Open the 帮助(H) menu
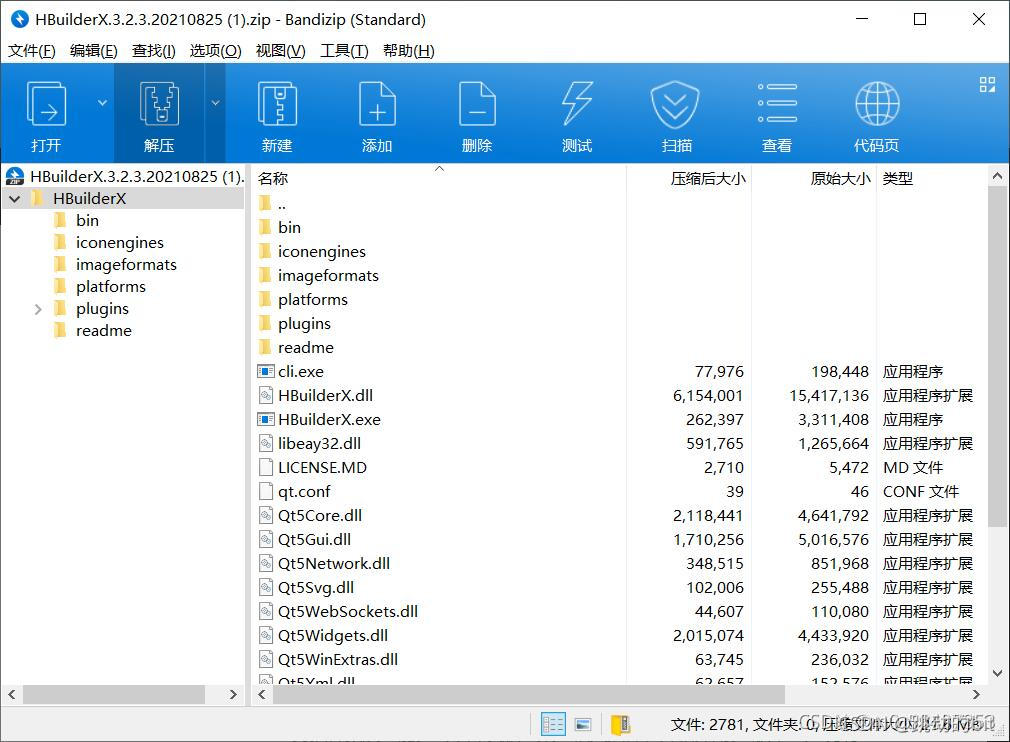 (x=408, y=50)
